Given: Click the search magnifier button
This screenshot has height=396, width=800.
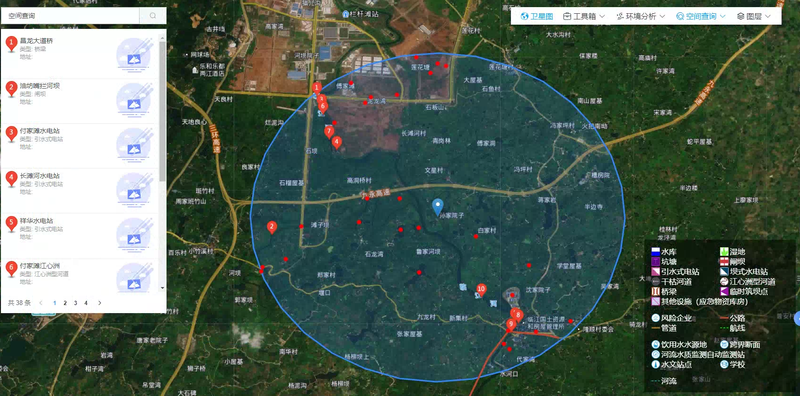Looking at the screenshot, I should click(x=153, y=16).
